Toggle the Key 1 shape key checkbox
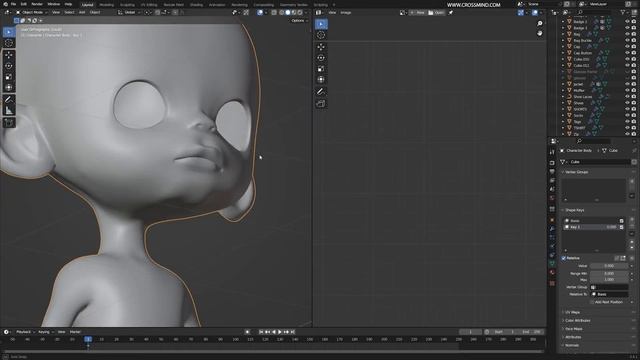The image size is (640, 360). [621, 227]
